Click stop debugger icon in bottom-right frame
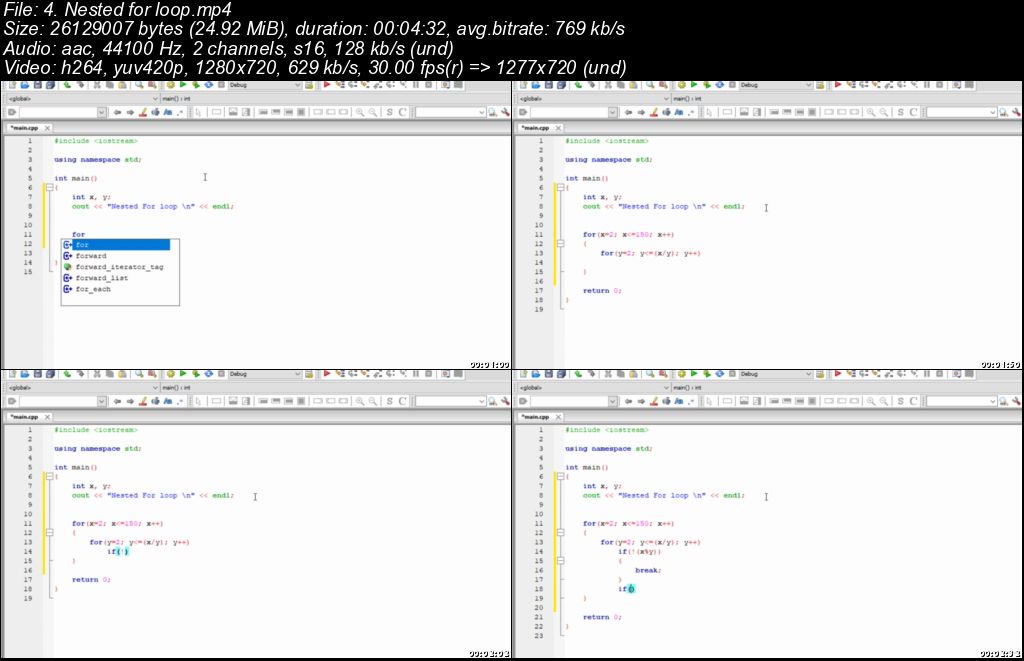Screen dimensions: 1024x661 tap(940, 374)
